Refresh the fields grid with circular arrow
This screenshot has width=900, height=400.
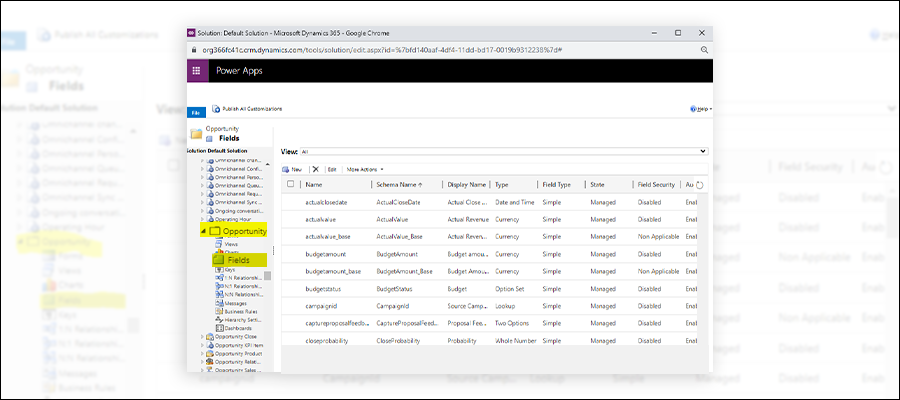699,185
